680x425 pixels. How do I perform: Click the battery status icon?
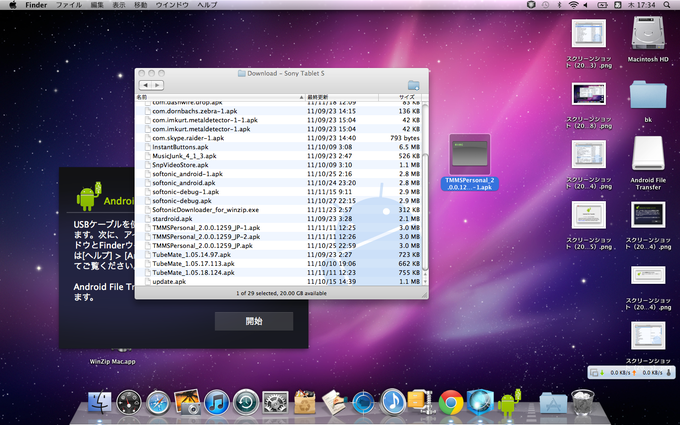coord(602,5)
